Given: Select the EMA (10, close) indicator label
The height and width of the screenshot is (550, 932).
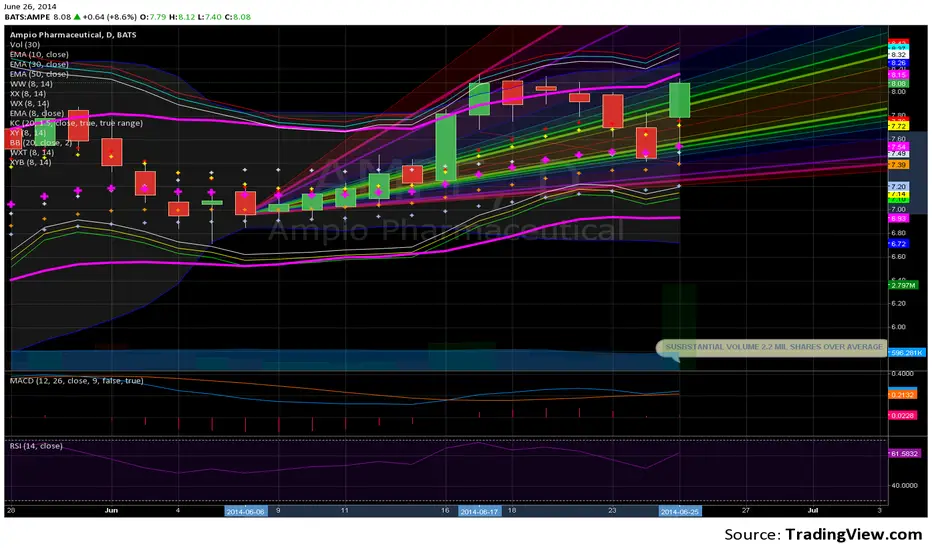Looking at the screenshot, I should click(39, 54).
